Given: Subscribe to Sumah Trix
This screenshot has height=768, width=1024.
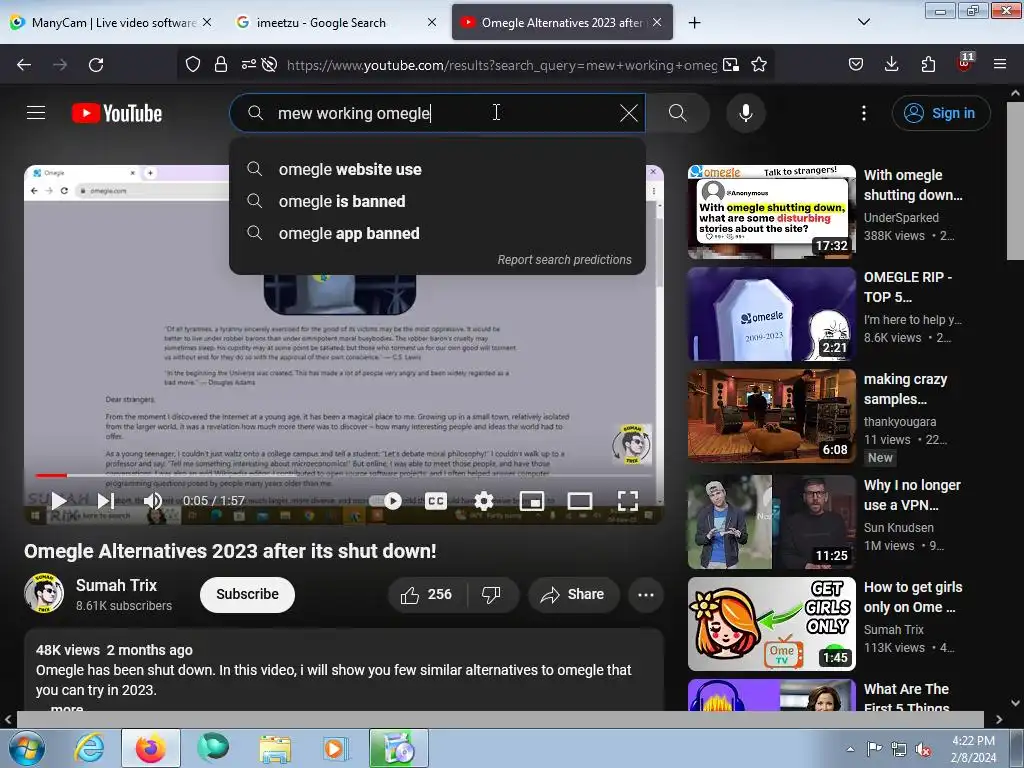Looking at the screenshot, I should tap(247, 594).
